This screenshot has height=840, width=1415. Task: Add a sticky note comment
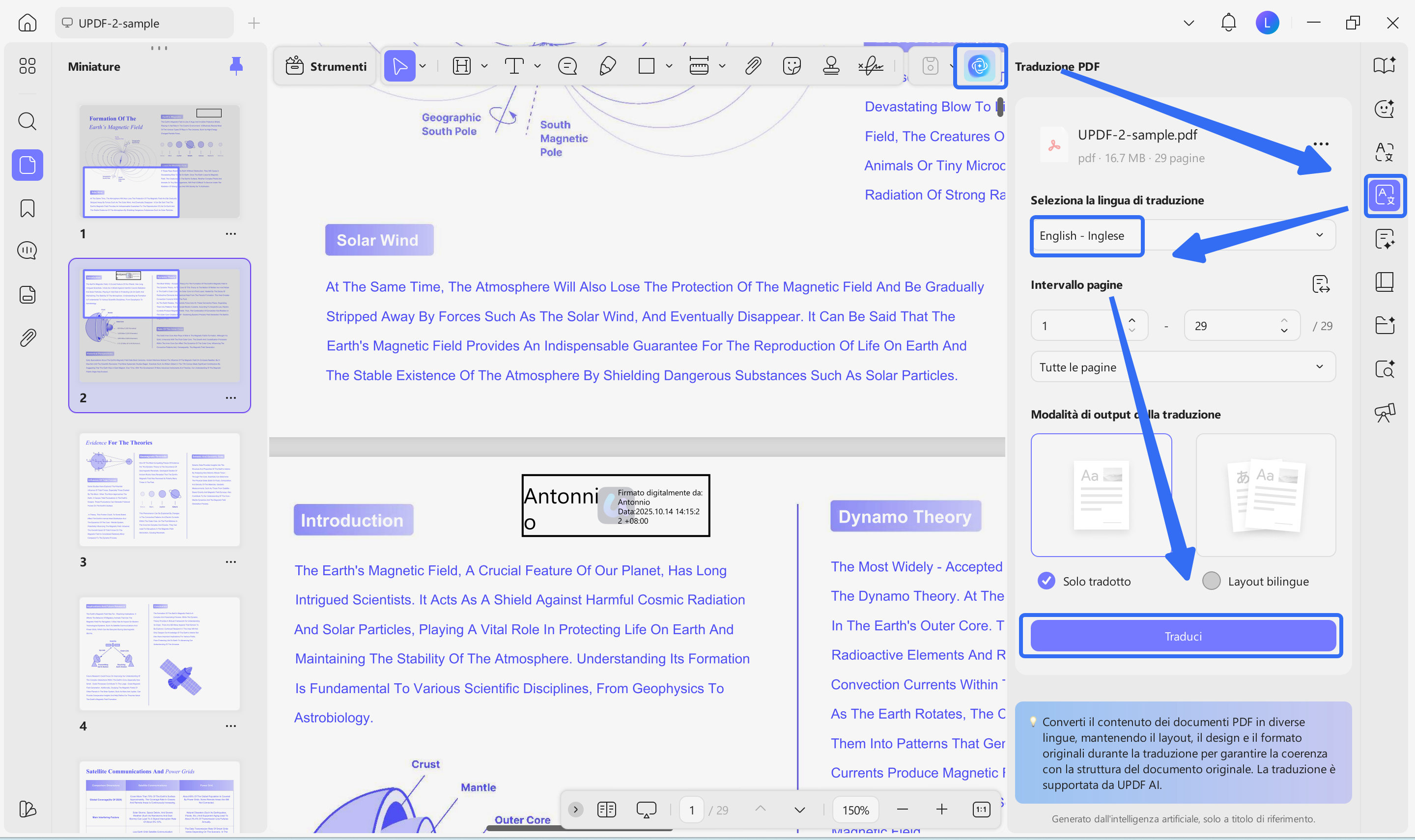pyautogui.click(x=567, y=66)
